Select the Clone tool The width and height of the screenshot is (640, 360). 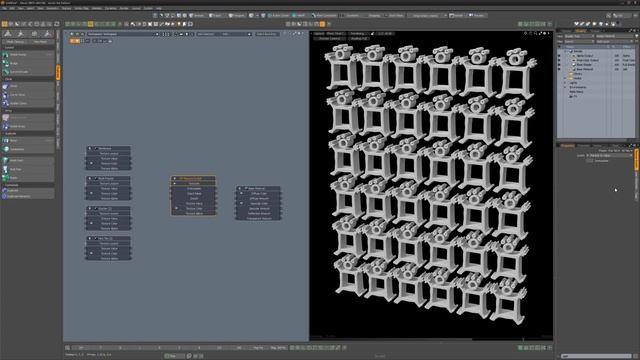28,86
